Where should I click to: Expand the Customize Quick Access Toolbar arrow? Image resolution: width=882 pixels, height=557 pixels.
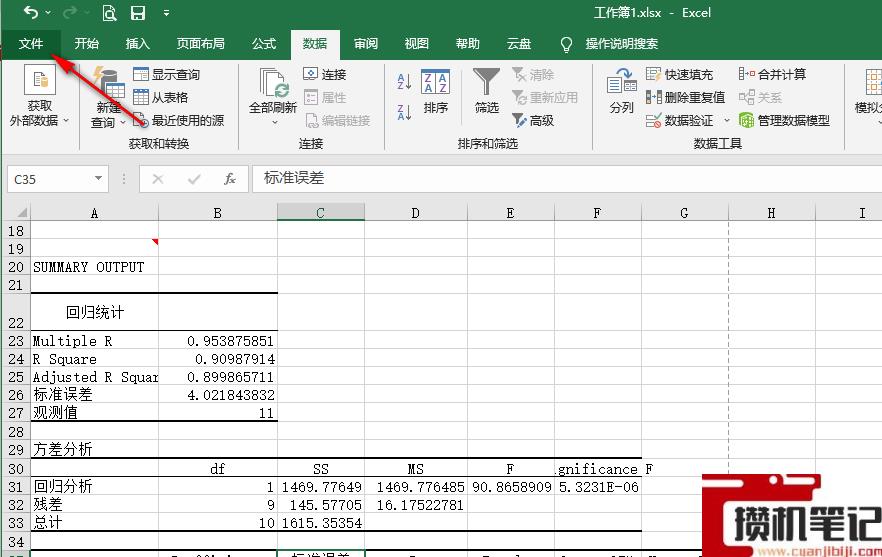166,12
